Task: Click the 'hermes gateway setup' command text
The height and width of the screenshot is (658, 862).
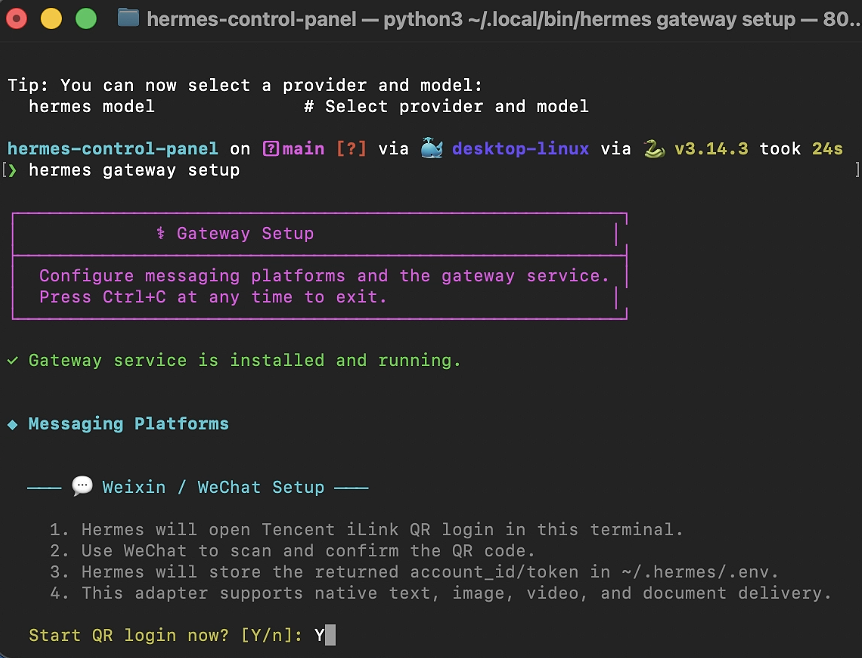Action: (x=134, y=170)
